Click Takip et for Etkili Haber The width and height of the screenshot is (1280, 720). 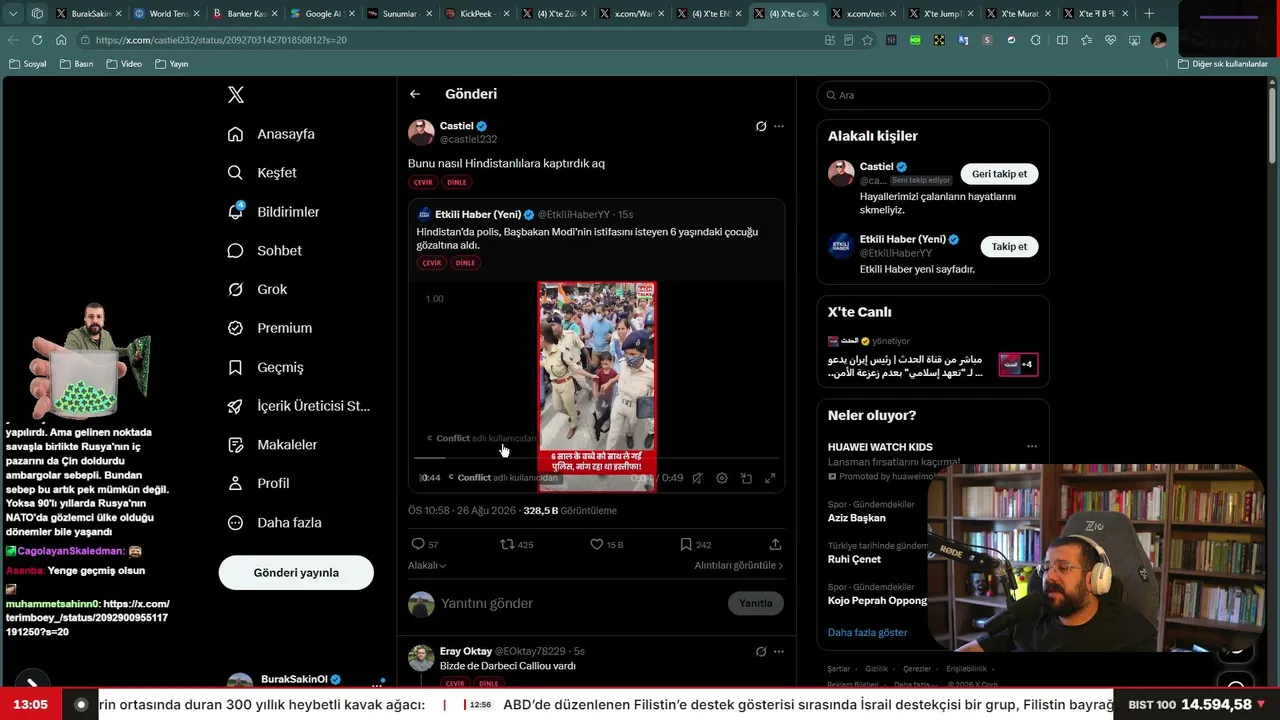(x=1009, y=246)
